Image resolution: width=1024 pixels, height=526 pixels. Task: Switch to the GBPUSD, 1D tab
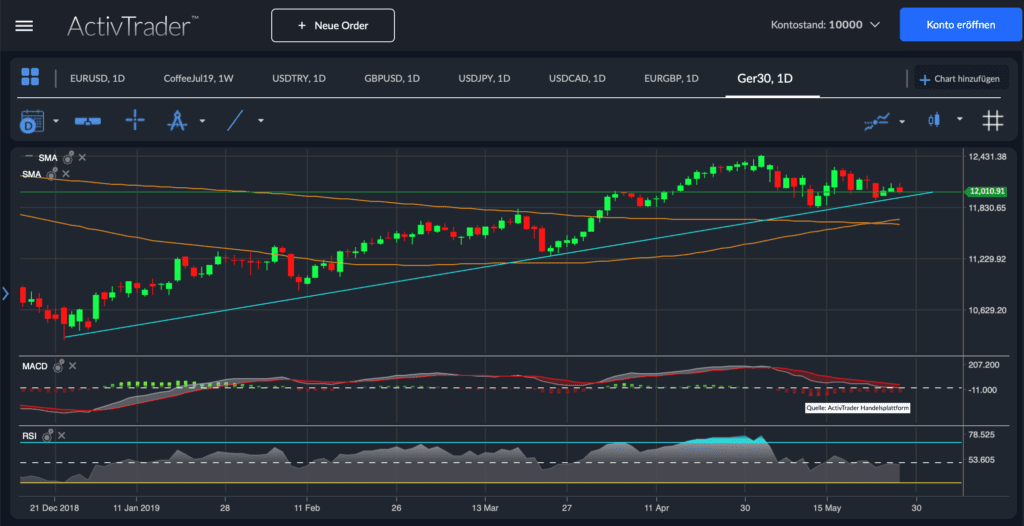(x=392, y=78)
